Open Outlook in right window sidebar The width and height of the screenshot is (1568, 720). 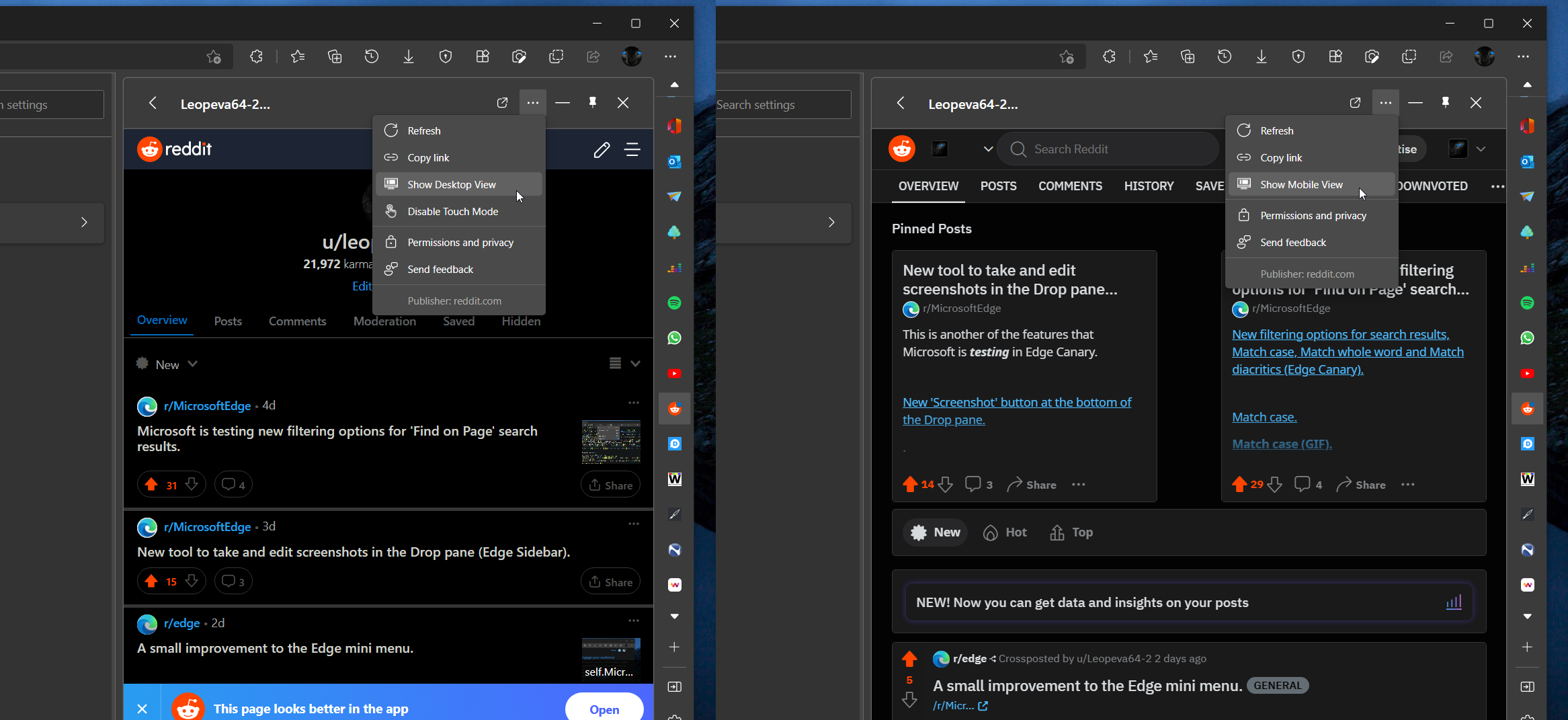tap(1527, 161)
